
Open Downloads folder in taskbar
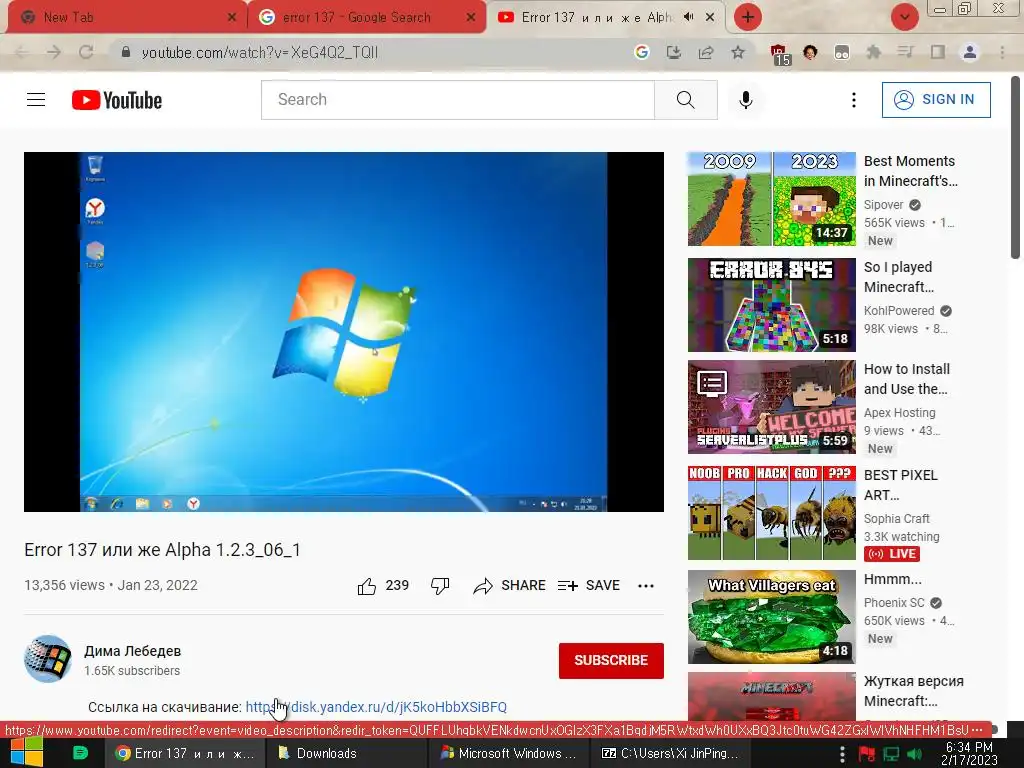[346, 753]
